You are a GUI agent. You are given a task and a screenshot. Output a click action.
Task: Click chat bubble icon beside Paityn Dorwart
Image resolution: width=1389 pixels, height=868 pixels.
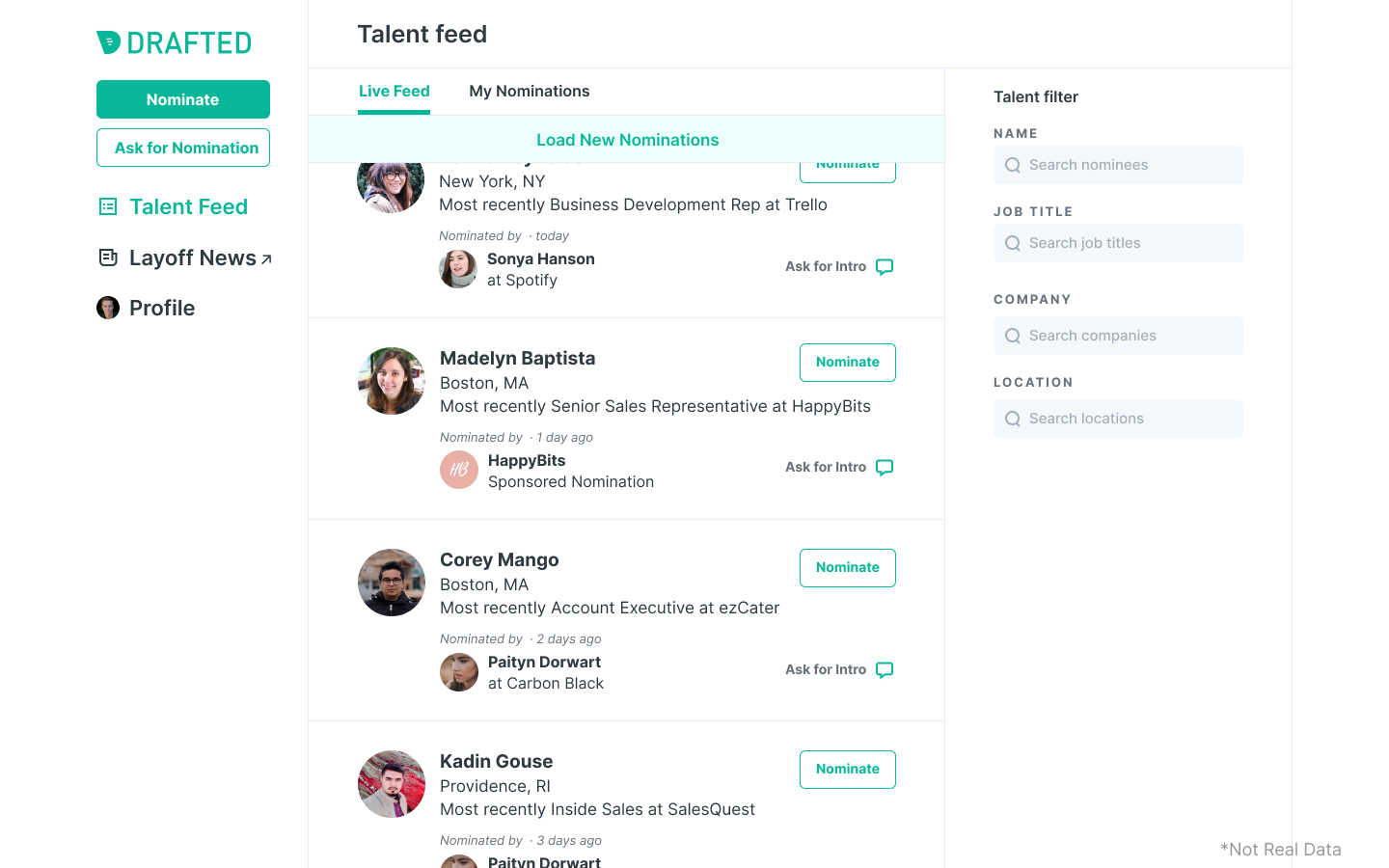coord(885,670)
